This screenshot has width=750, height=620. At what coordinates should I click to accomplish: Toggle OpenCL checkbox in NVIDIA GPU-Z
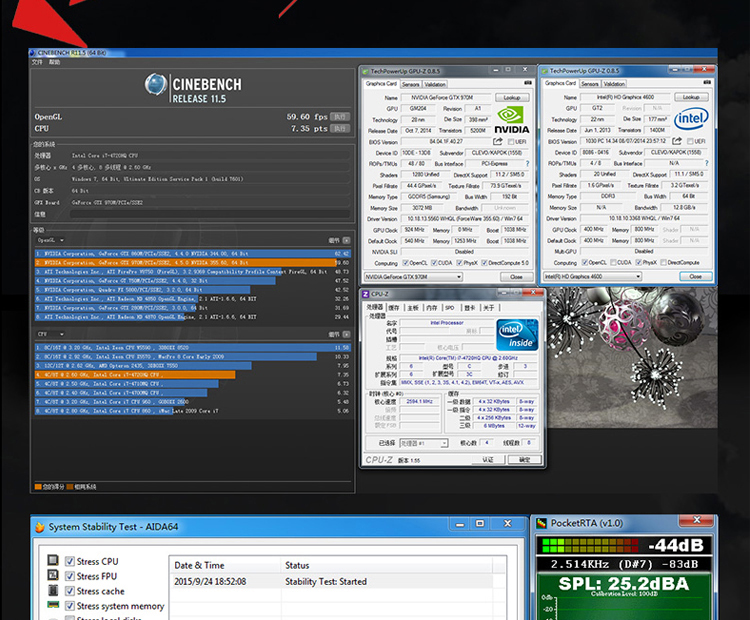click(406, 263)
